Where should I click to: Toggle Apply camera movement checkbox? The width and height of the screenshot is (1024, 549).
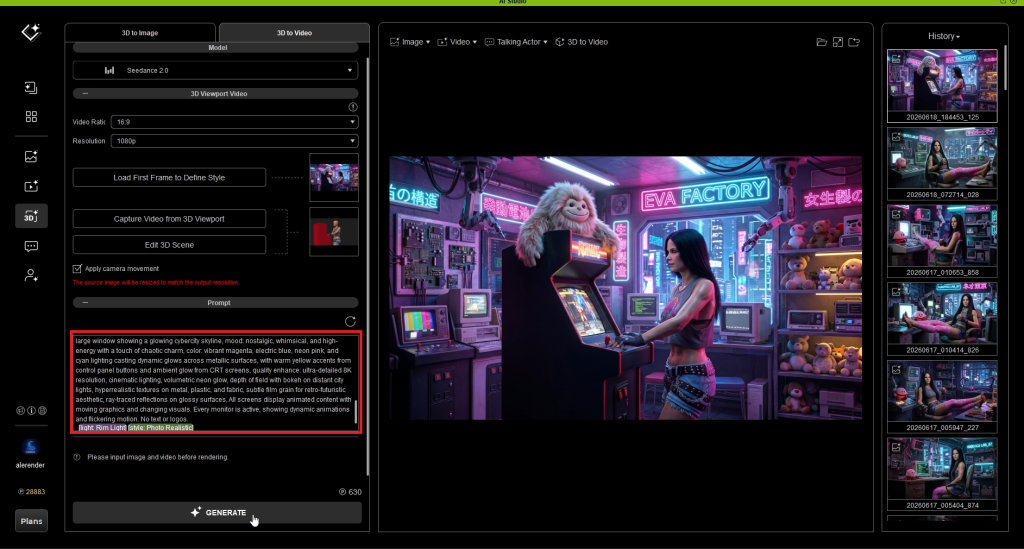(77, 268)
